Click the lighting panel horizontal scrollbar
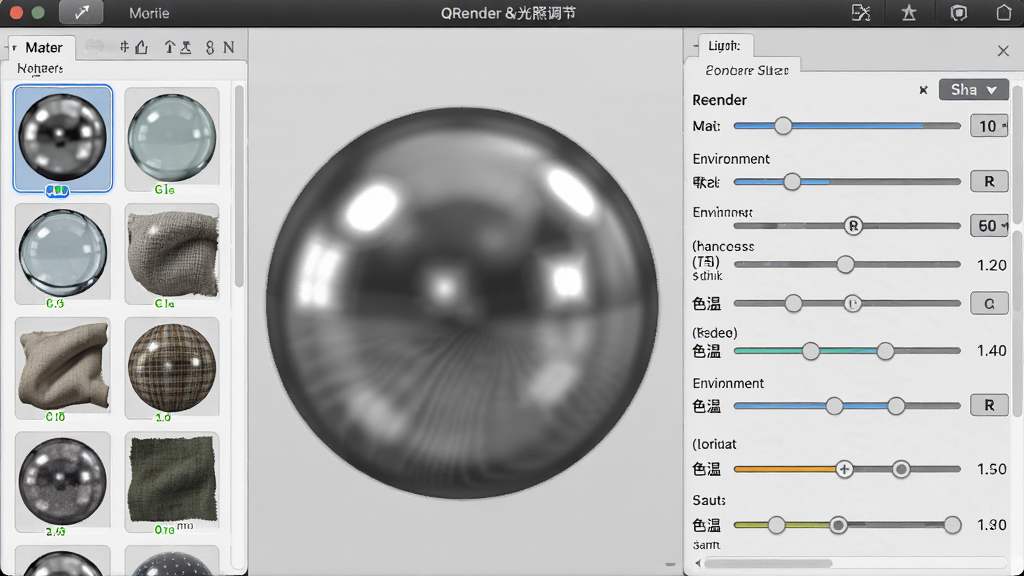 coord(769,563)
